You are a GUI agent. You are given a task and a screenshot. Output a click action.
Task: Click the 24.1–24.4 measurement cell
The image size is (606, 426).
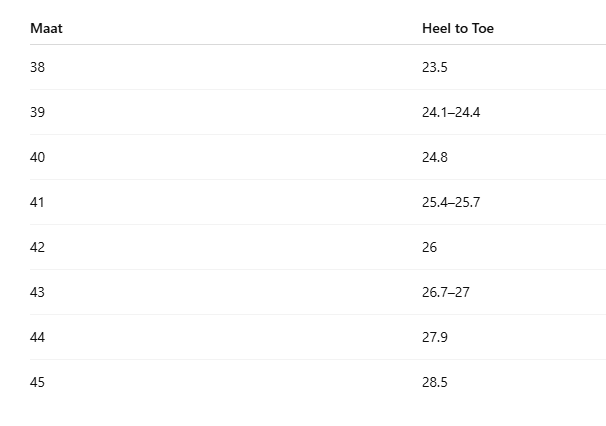click(451, 112)
